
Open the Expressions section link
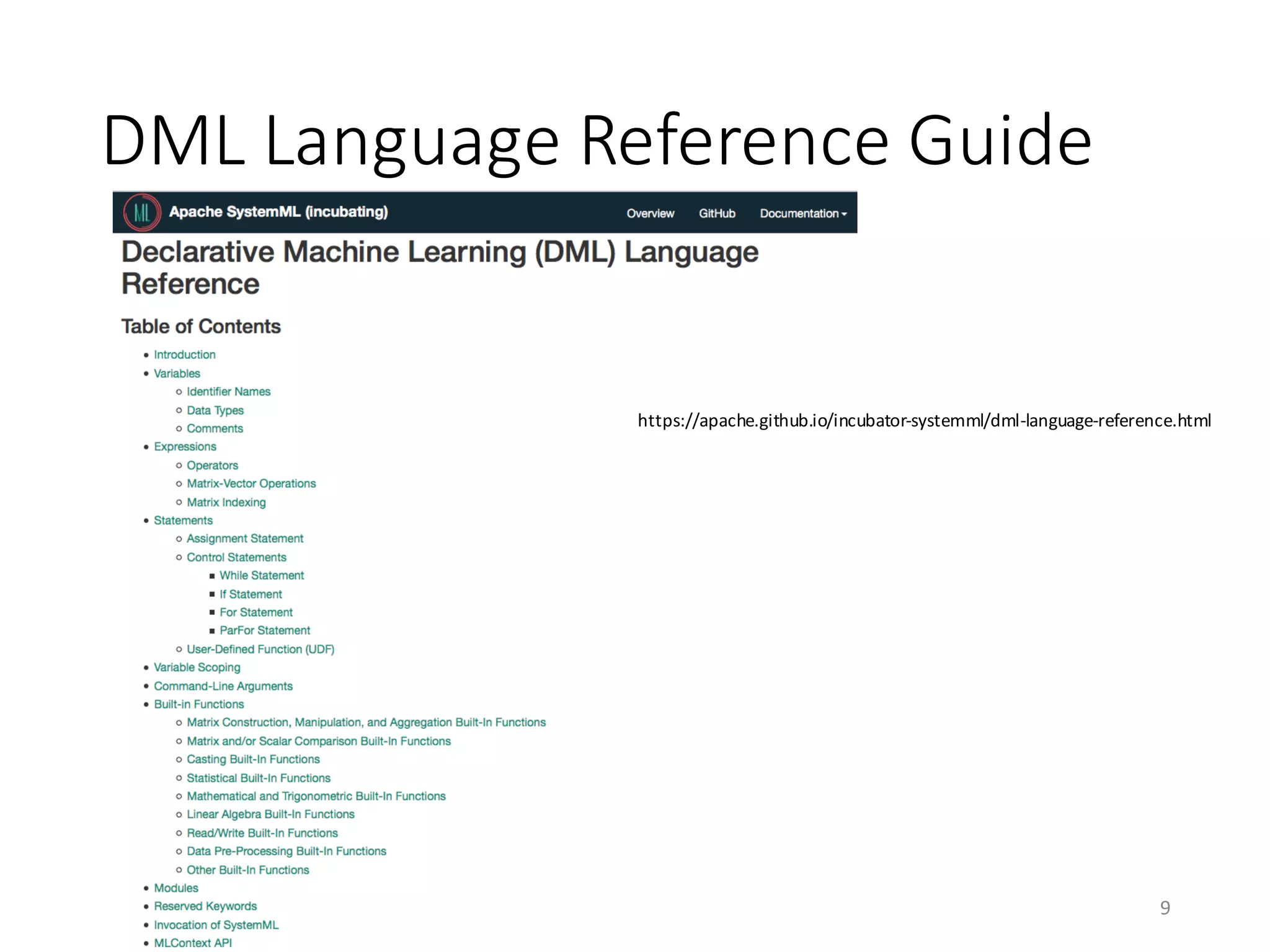click(185, 447)
